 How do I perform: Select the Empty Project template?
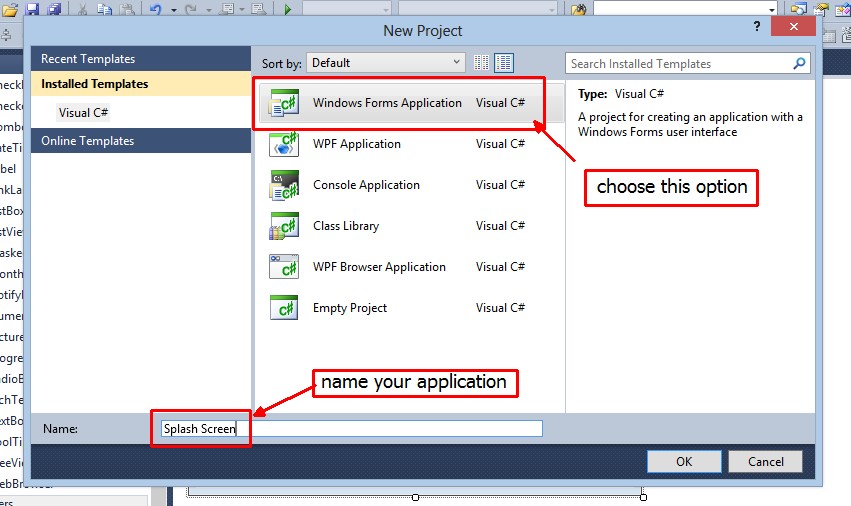tap(411, 308)
